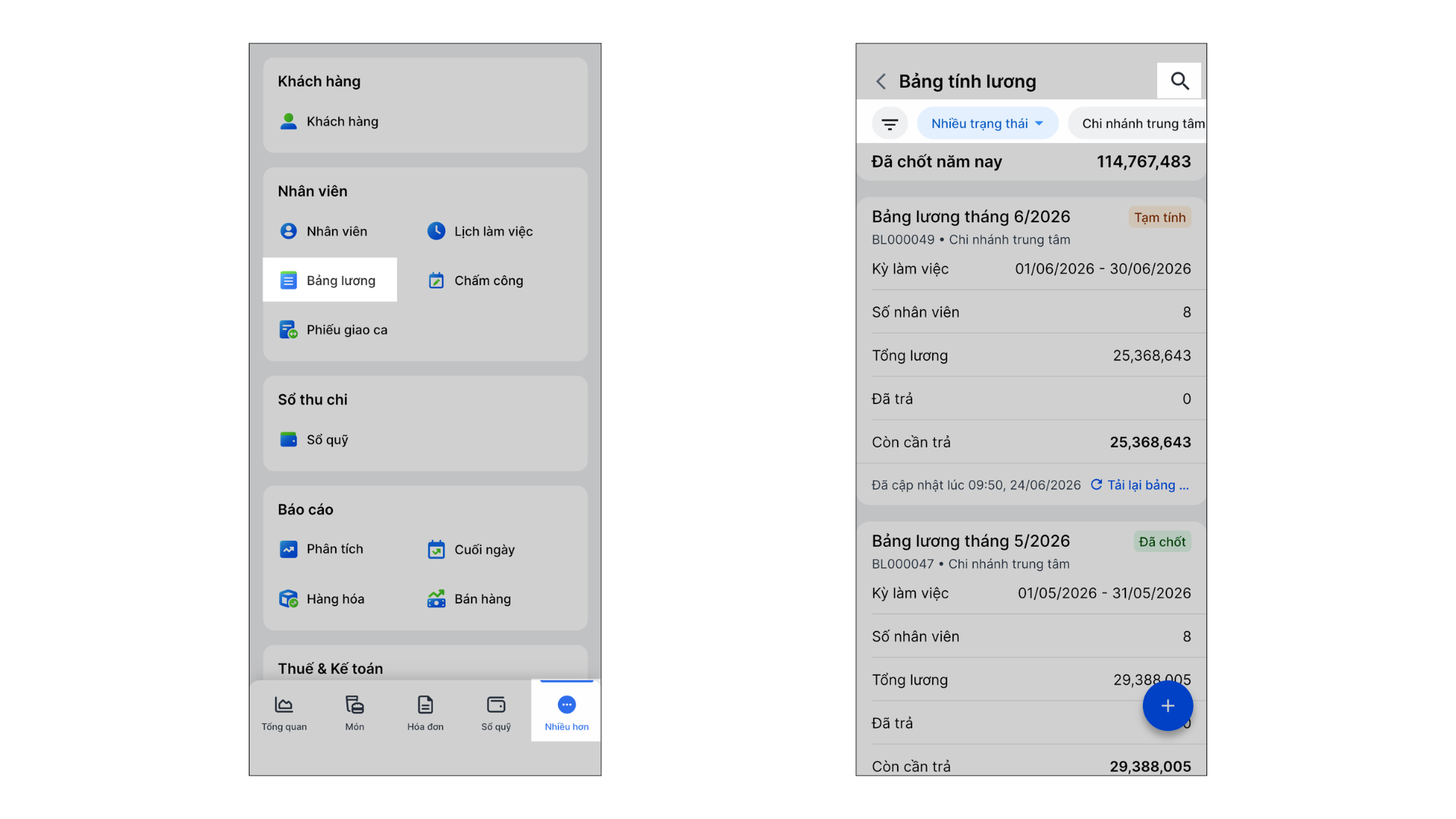
Task: Select the Chi nhánh trung tâm filter chip
Action: 1137,124
